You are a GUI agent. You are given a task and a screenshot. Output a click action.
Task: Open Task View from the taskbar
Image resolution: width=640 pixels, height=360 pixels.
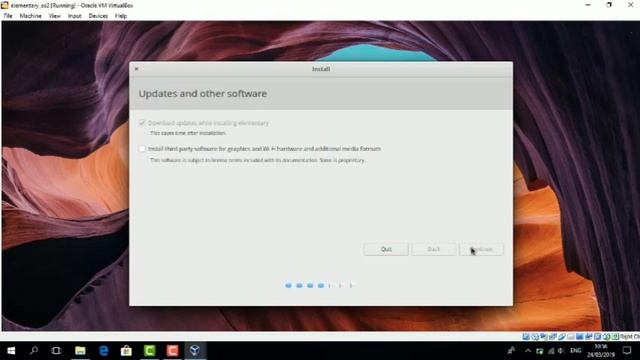[56, 351]
